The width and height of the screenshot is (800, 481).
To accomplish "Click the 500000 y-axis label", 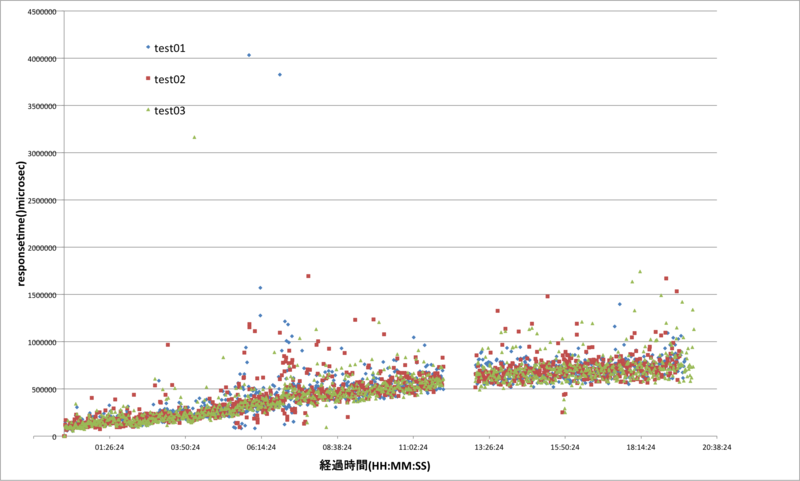I will [x=44, y=390].
